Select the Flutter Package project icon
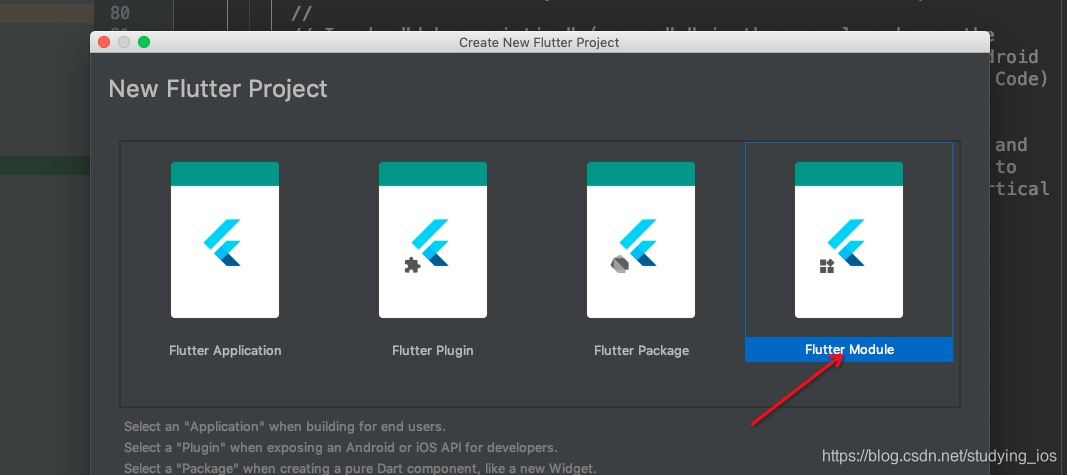The image size is (1067, 475). 641,240
